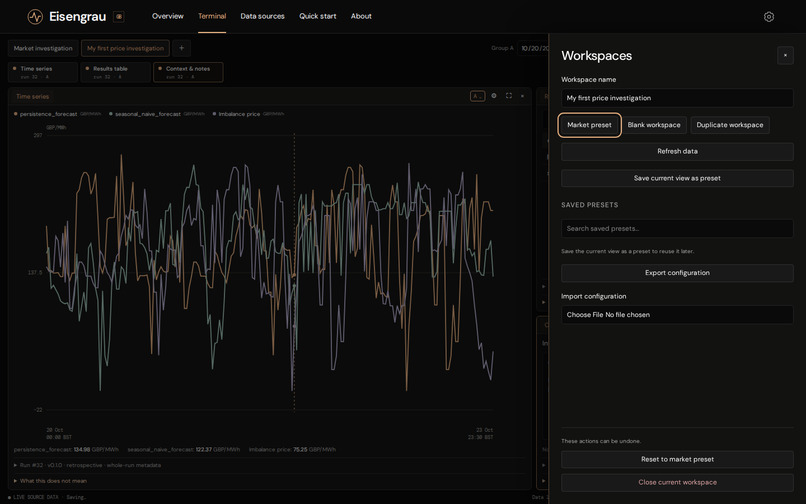806x504 pixels.
Task: Click the Workspace name input field
Action: coord(677,98)
